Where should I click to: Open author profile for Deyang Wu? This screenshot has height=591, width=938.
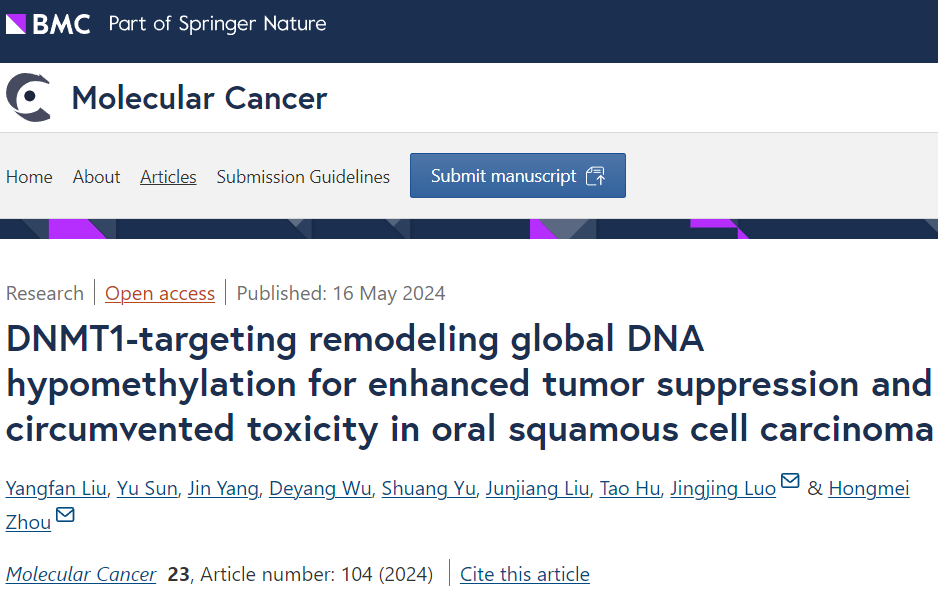click(x=320, y=488)
